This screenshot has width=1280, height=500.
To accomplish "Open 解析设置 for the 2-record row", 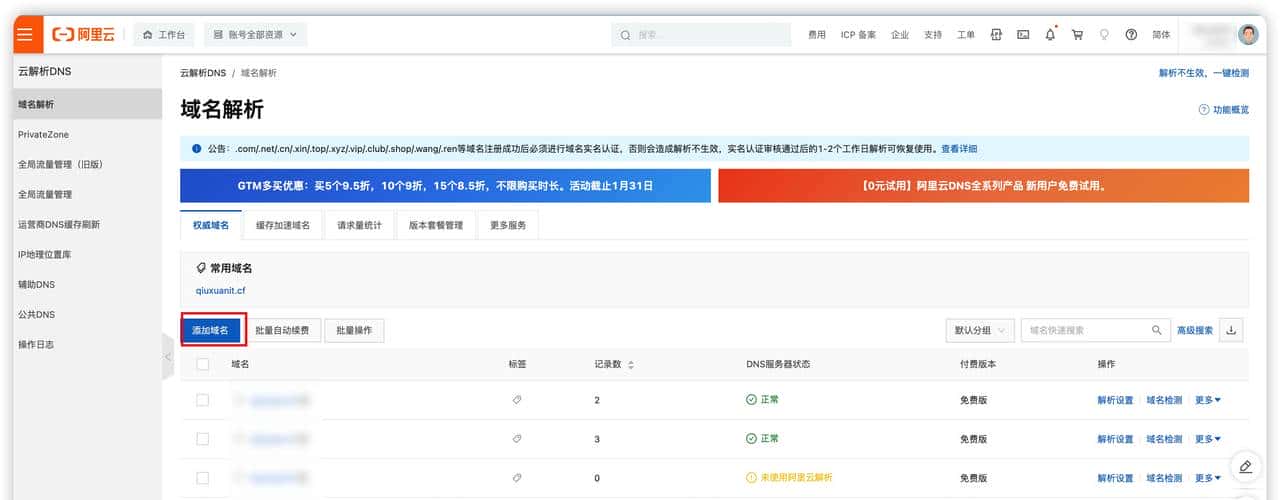I will [x=1115, y=400].
